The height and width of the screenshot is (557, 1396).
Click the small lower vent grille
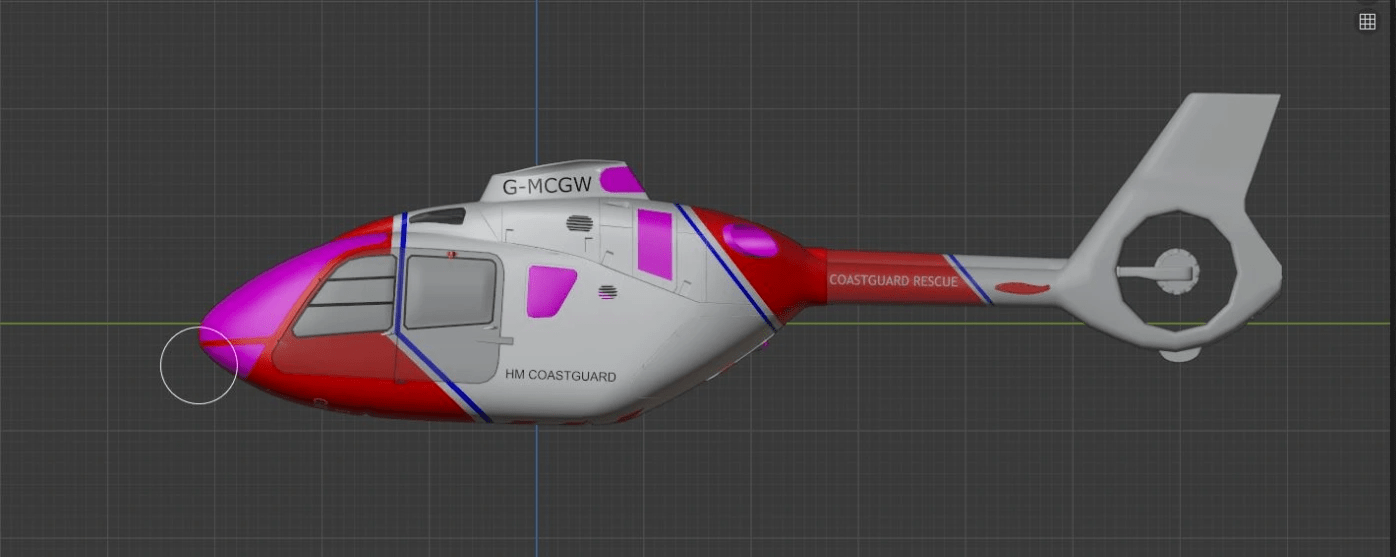click(607, 292)
